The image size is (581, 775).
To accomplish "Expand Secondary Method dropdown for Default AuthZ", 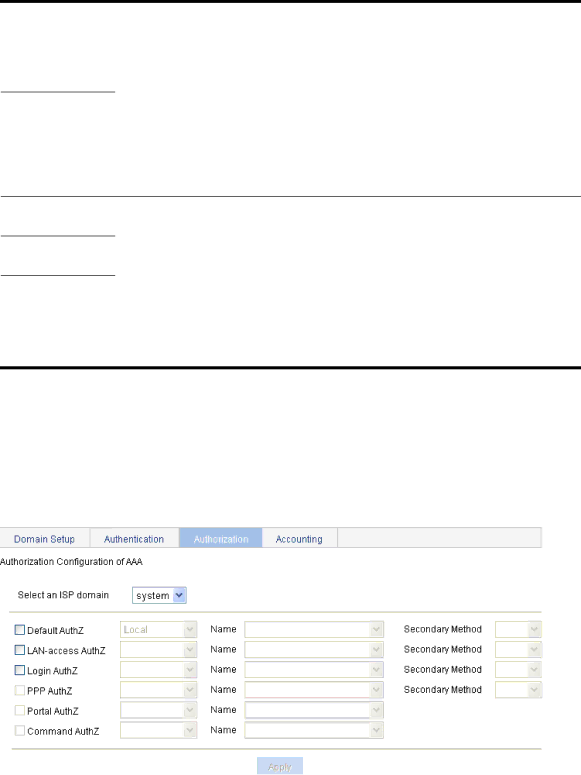I will (x=518, y=630).
